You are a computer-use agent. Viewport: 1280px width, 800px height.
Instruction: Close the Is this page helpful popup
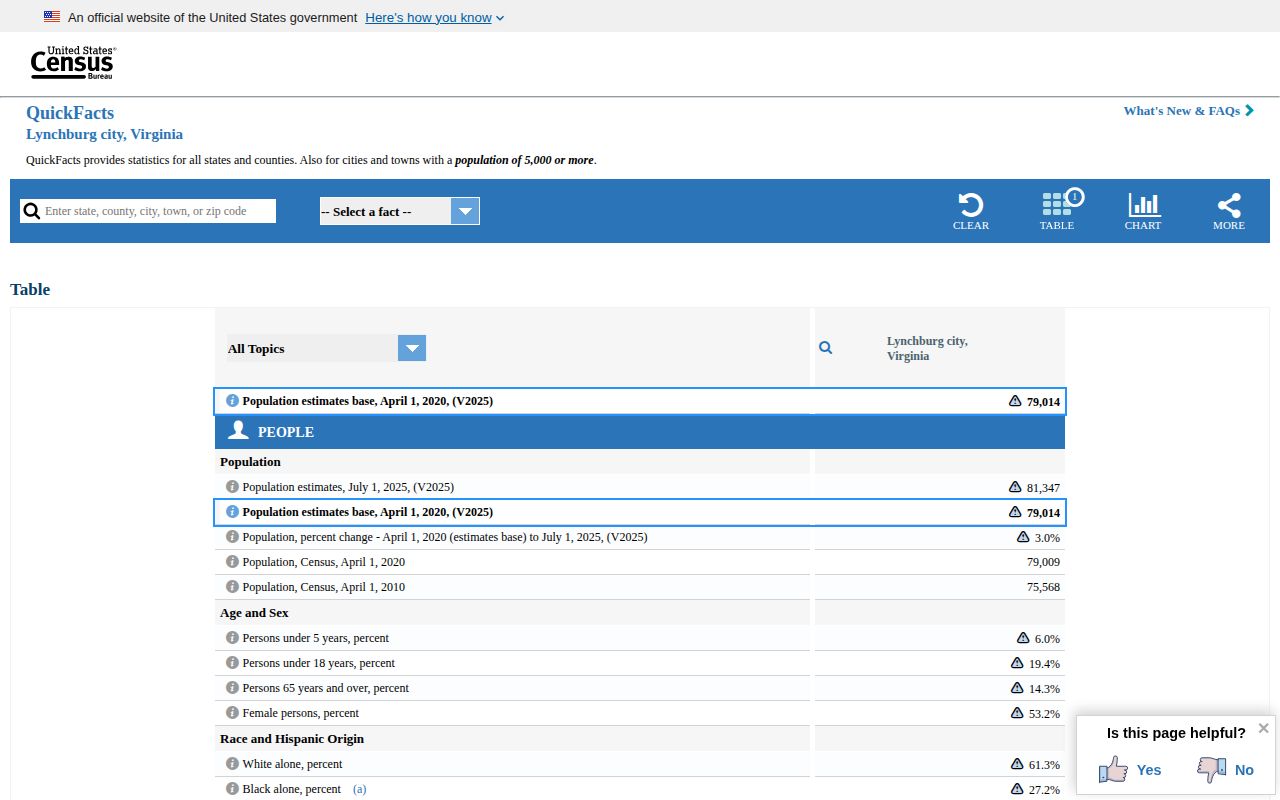[x=1263, y=728]
